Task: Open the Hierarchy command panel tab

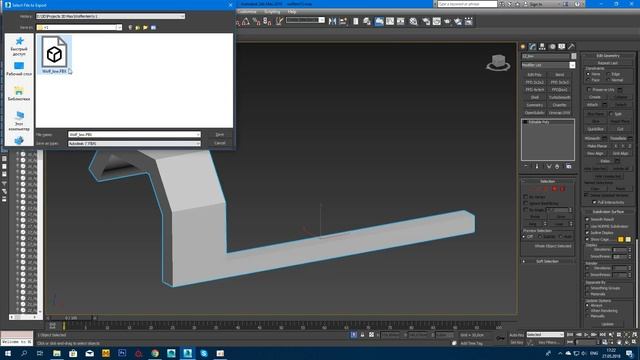Action: (x=542, y=47)
